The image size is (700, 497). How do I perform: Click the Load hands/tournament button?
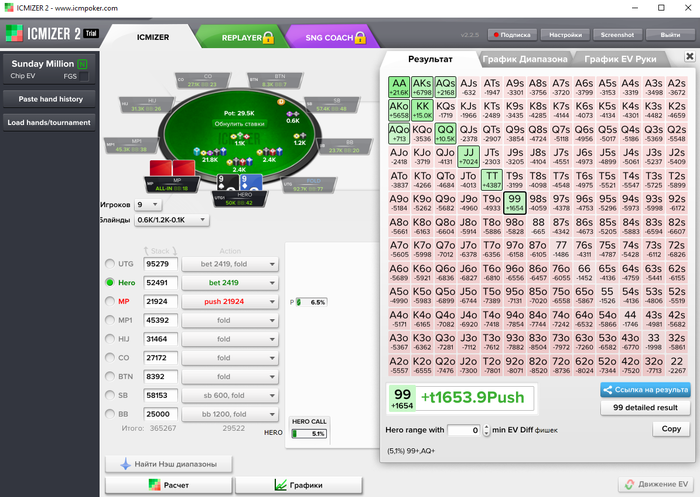pyautogui.click(x=49, y=122)
